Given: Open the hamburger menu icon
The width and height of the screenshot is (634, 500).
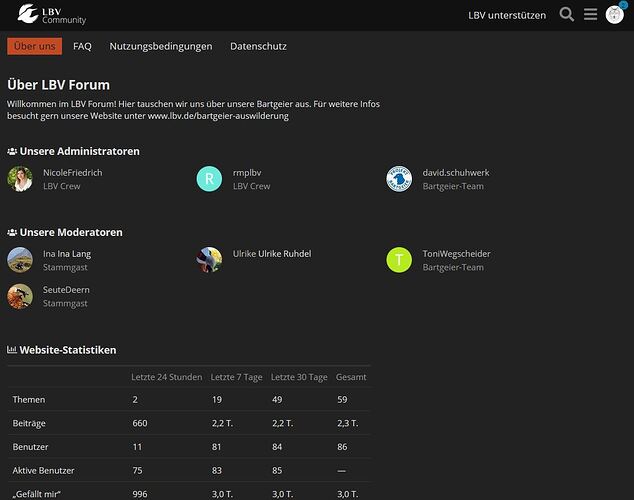Looking at the screenshot, I should 590,15.
